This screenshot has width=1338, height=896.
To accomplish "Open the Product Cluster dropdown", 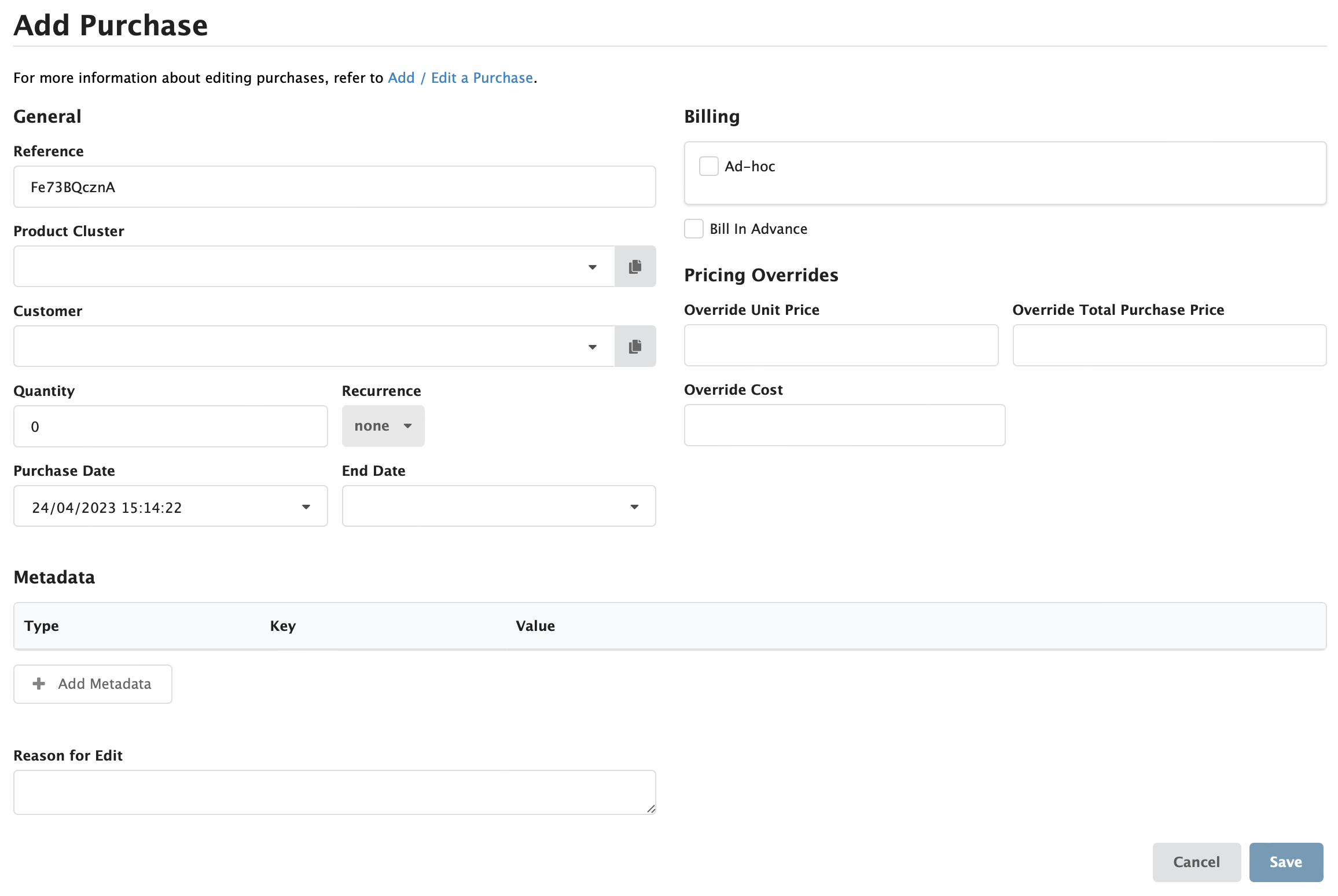I will pos(593,267).
